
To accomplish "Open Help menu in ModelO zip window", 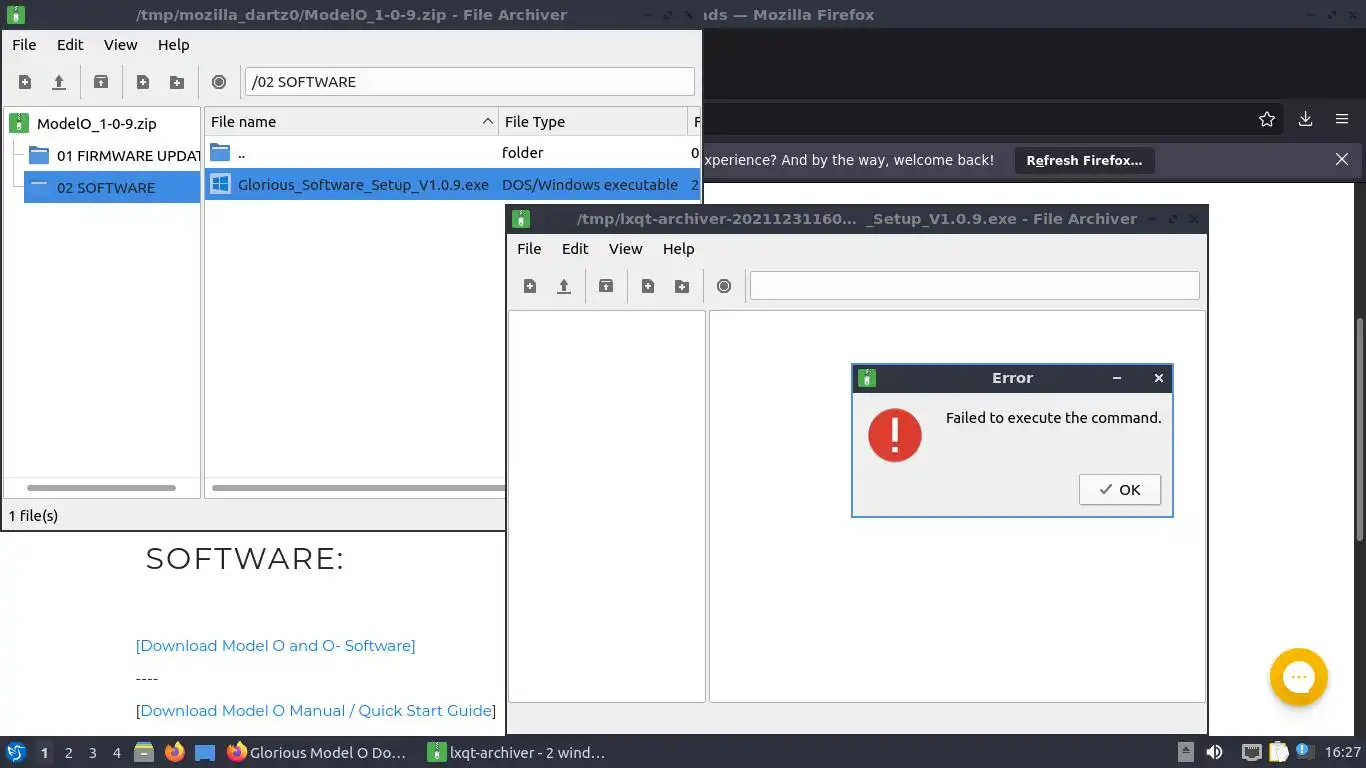I will pos(173,45).
